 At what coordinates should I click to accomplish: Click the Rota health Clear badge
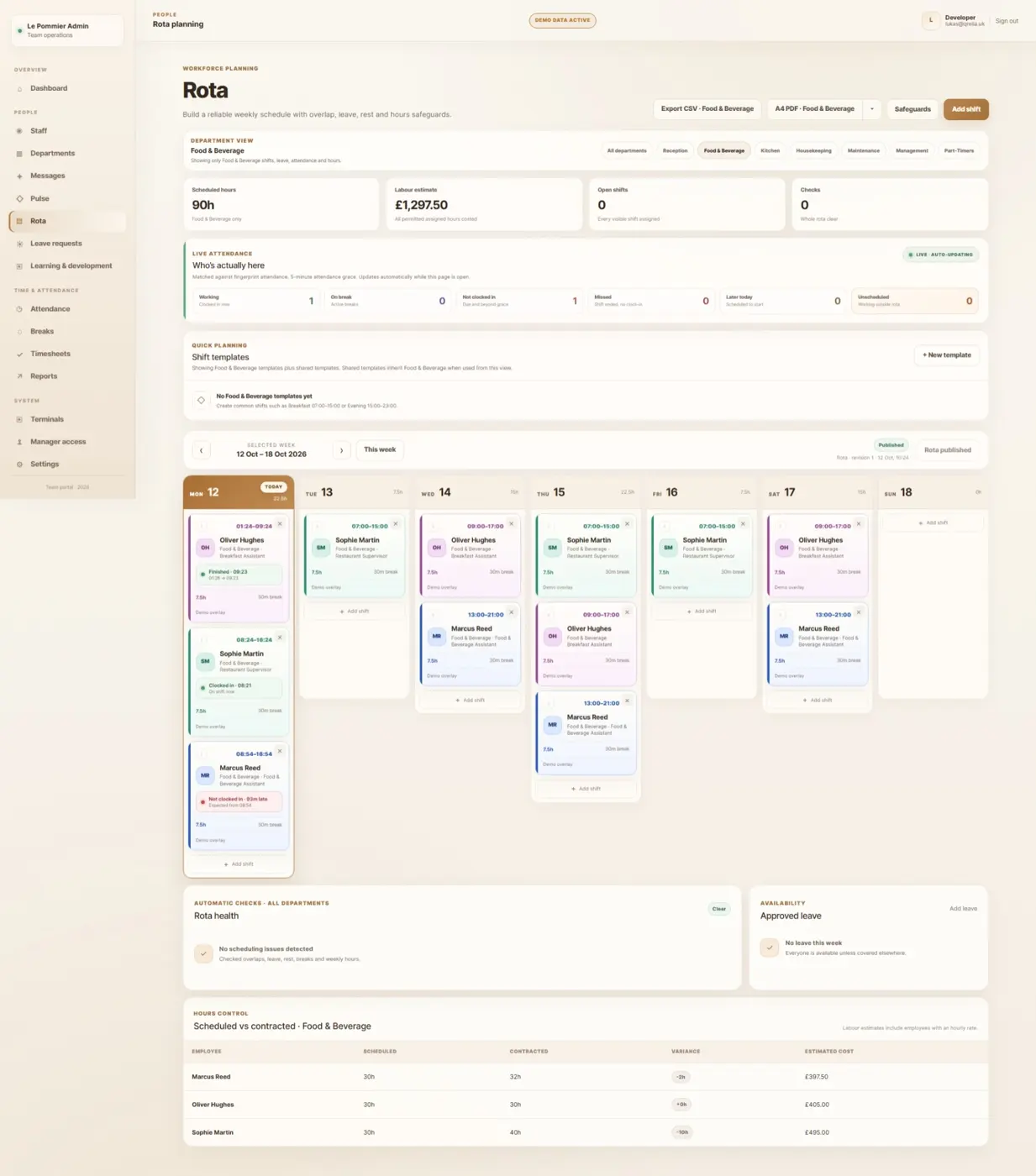(719, 909)
